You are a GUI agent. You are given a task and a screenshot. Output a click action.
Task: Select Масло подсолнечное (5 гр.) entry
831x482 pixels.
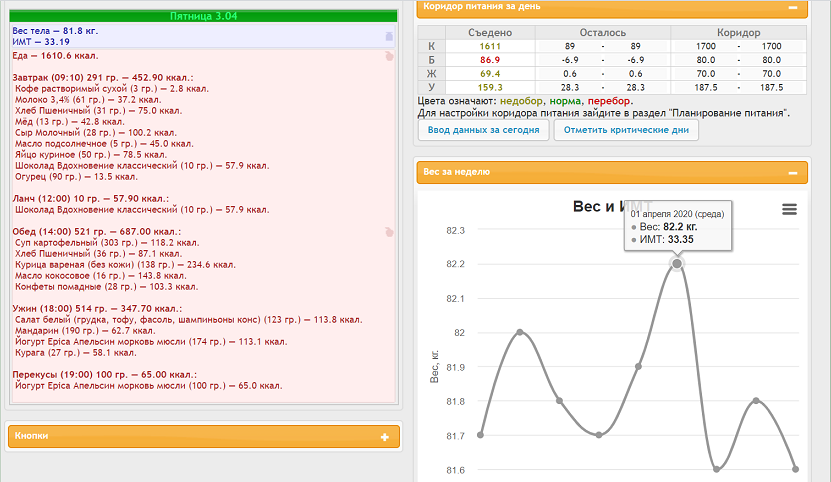104,144
